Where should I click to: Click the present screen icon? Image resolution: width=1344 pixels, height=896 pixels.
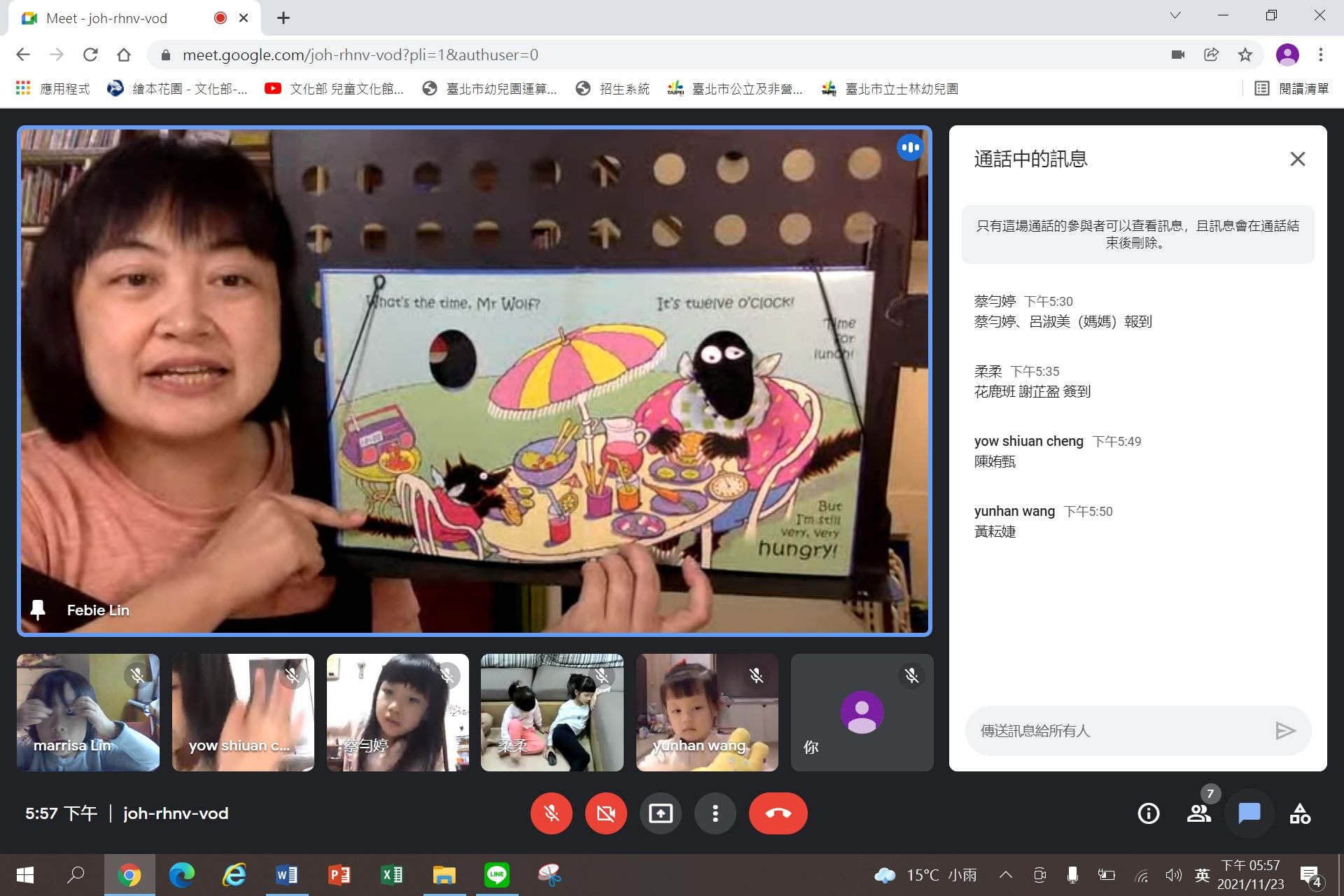(661, 813)
